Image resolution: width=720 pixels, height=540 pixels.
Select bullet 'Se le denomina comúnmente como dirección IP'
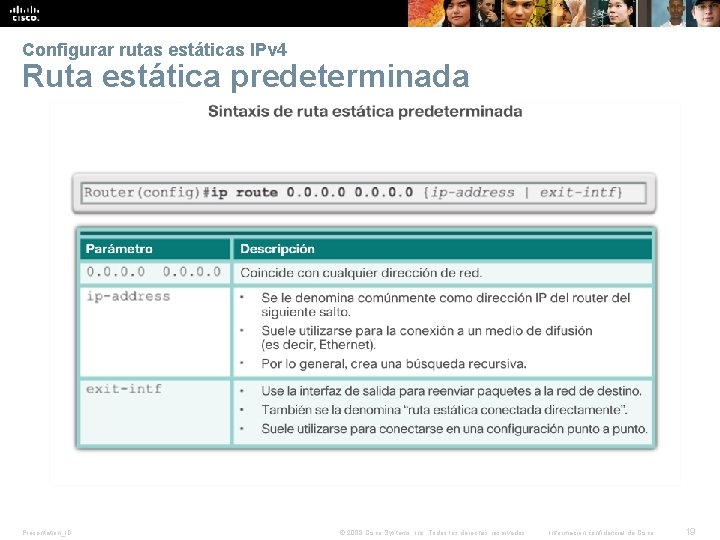point(445,305)
